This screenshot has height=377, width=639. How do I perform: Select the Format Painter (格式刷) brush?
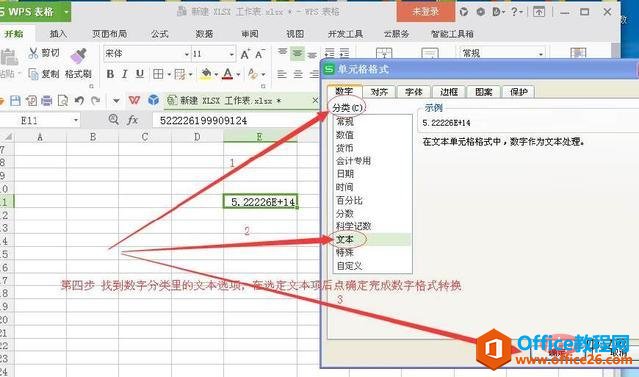click(78, 56)
